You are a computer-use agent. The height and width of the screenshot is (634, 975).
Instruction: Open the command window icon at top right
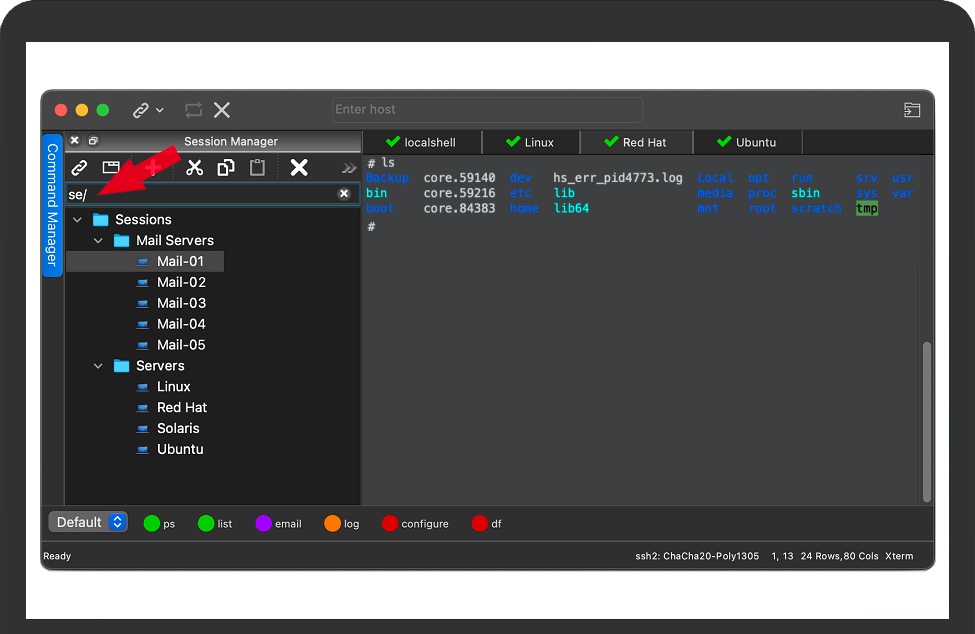(x=912, y=110)
